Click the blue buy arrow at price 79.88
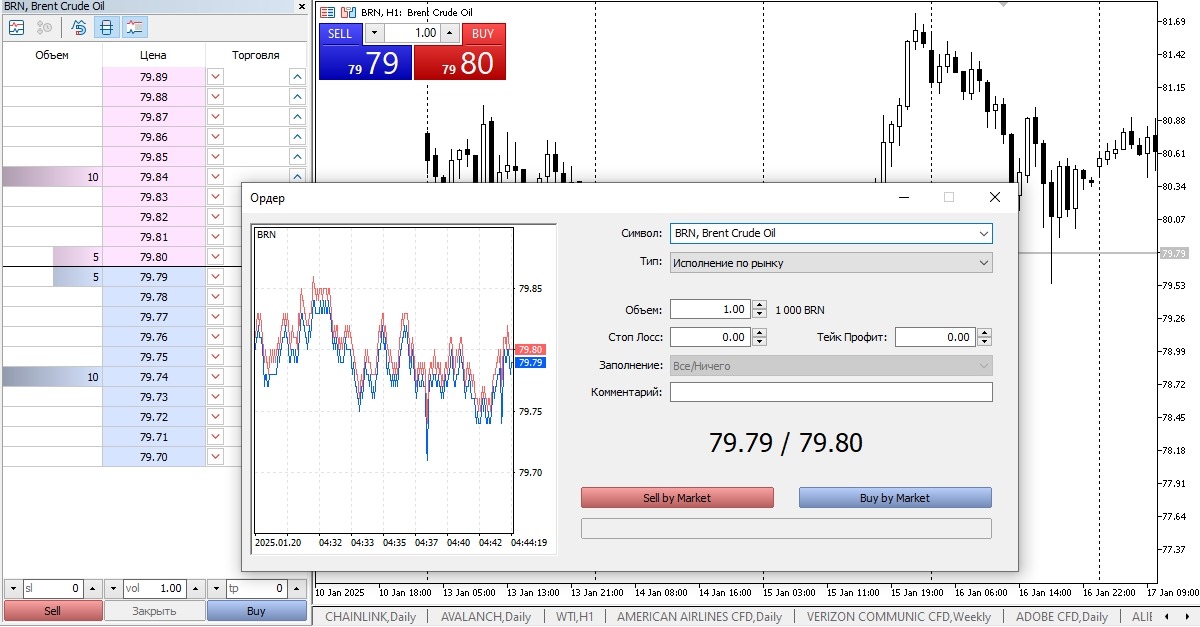The width and height of the screenshot is (1200, 627). tap(297, 97)
